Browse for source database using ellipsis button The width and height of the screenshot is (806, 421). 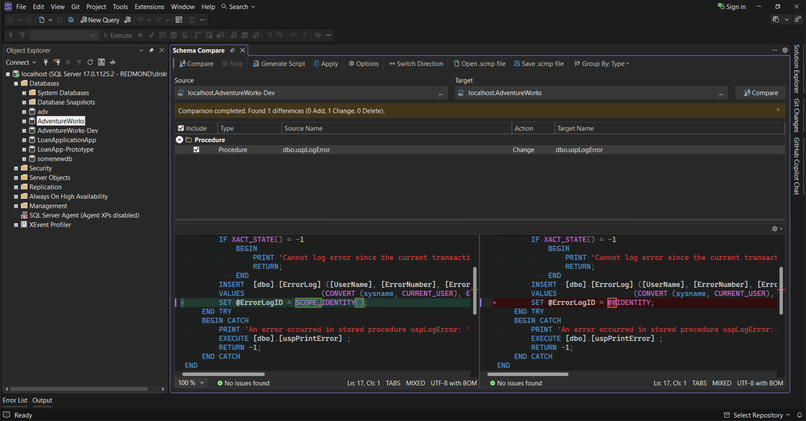point(440,93)
